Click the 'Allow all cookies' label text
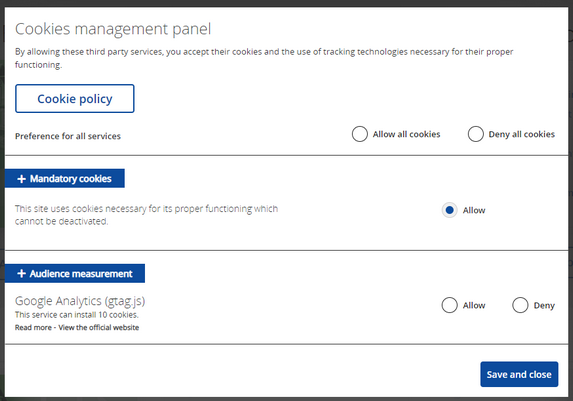Image resolution: width=573 pixels, height=401 pixels. [x=406, y=134]
